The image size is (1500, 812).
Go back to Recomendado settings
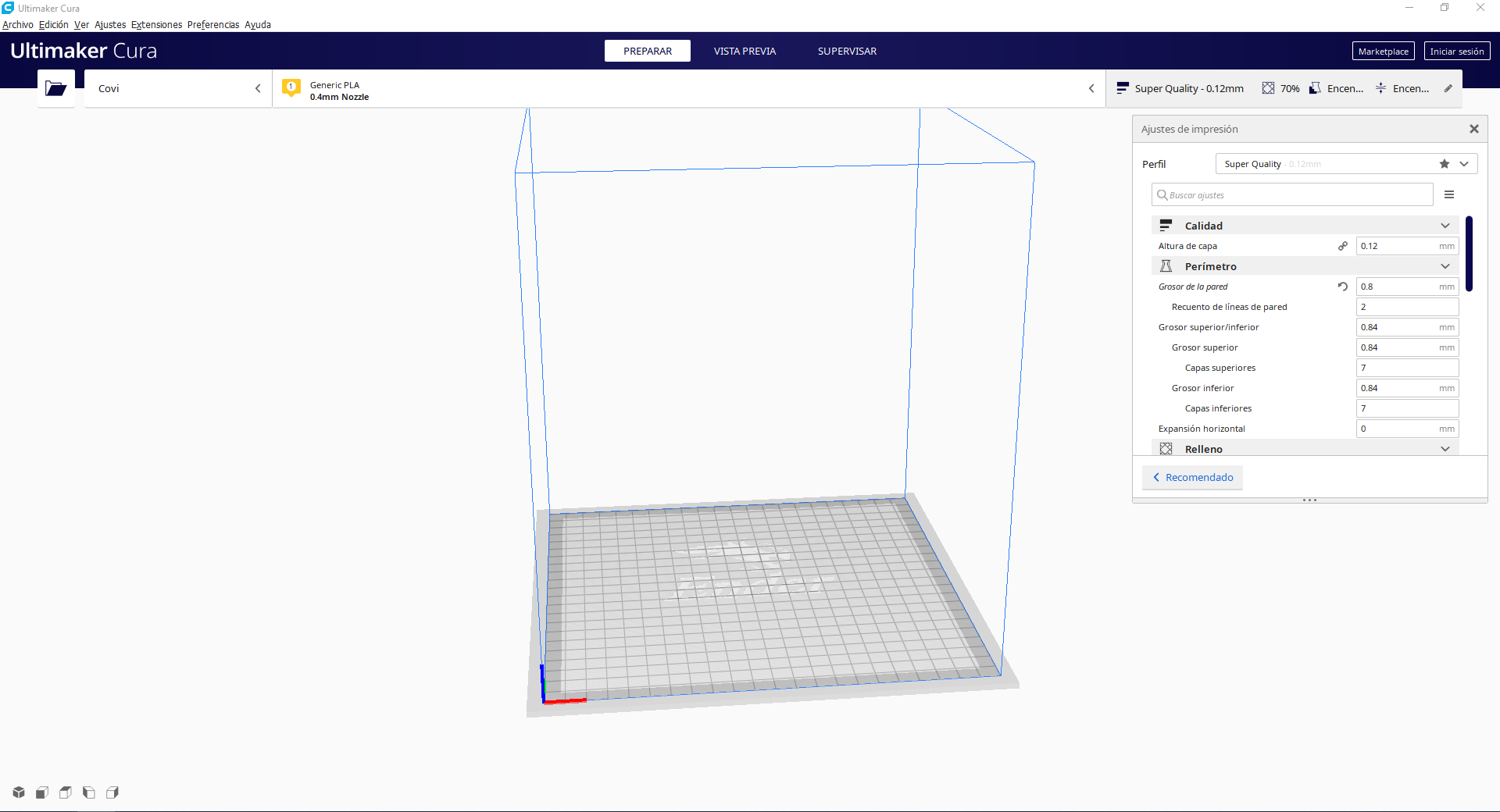[x=1193, y=477]
